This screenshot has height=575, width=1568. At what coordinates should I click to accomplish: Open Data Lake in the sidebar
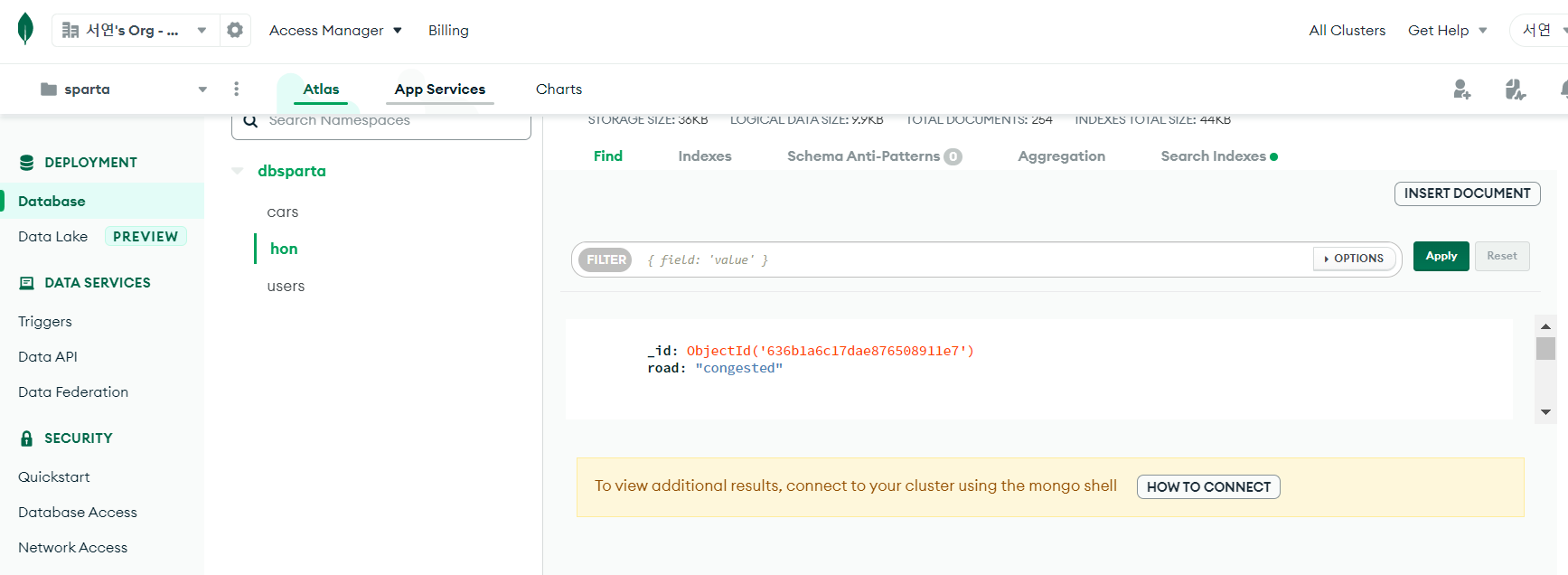53,236
